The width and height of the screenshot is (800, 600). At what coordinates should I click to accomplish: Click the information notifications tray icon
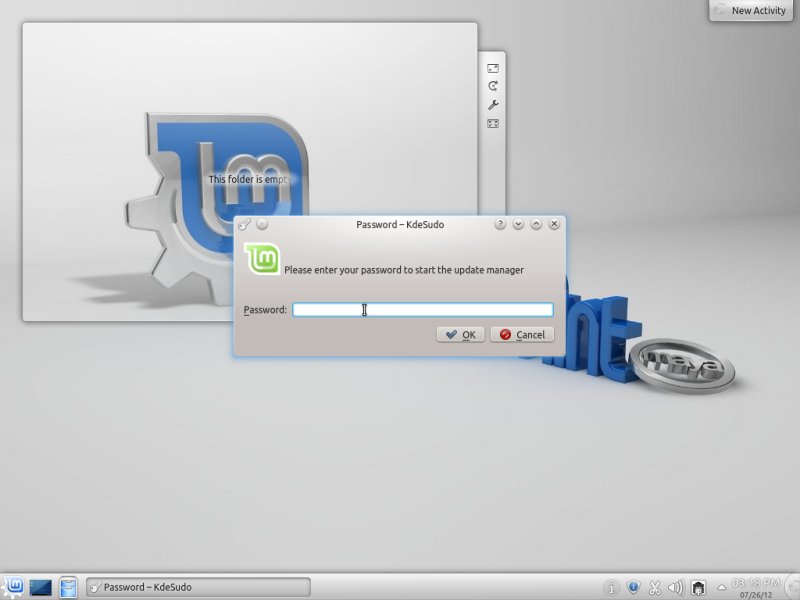(x=611, y=588)
